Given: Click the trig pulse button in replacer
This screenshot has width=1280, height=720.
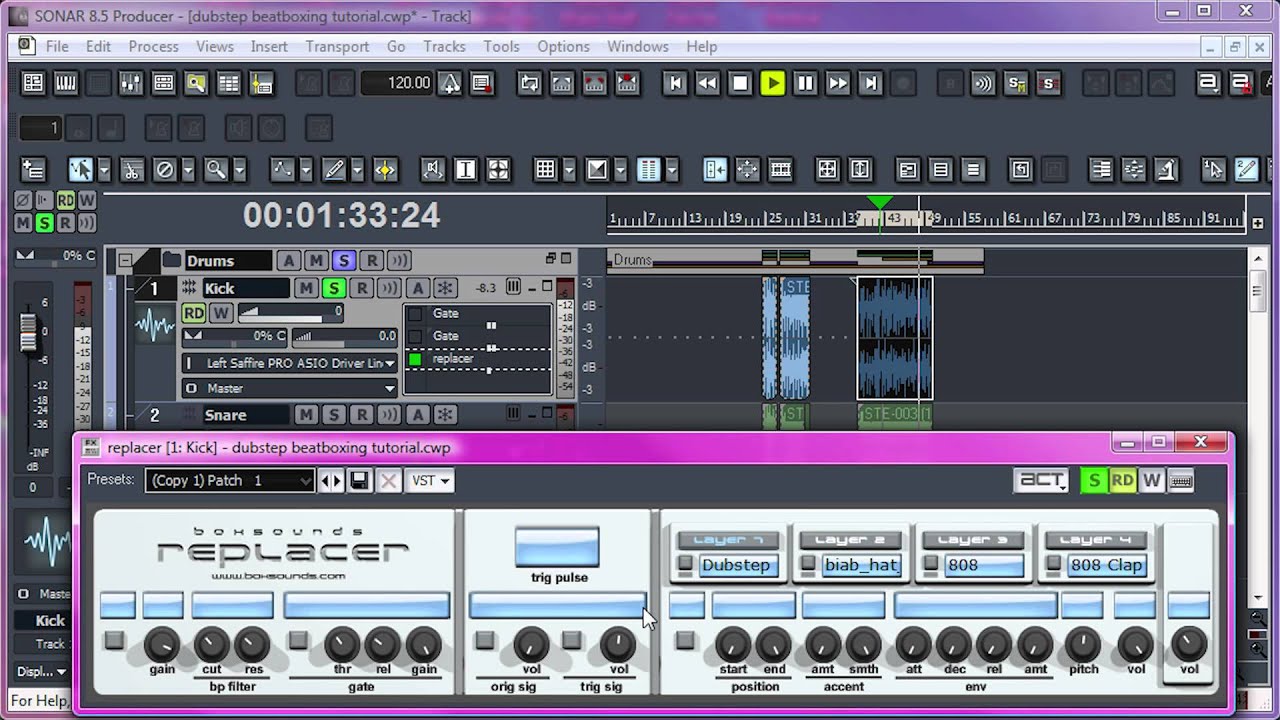Looking at the screenshot, I should click(557, 547).
